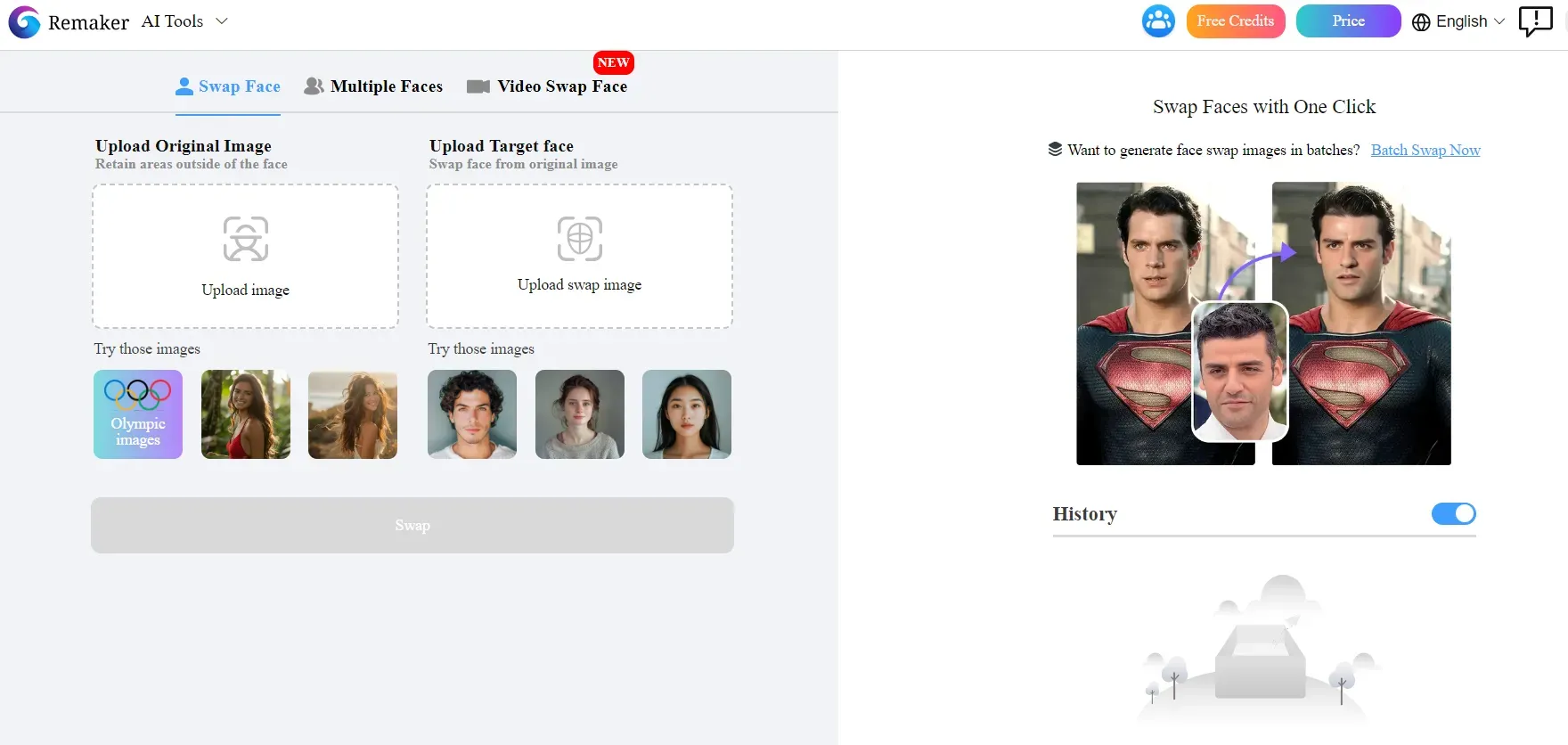Click the face scan upload image icon
The height and width of the screenshot is (745, 1568).
point(246,239)
